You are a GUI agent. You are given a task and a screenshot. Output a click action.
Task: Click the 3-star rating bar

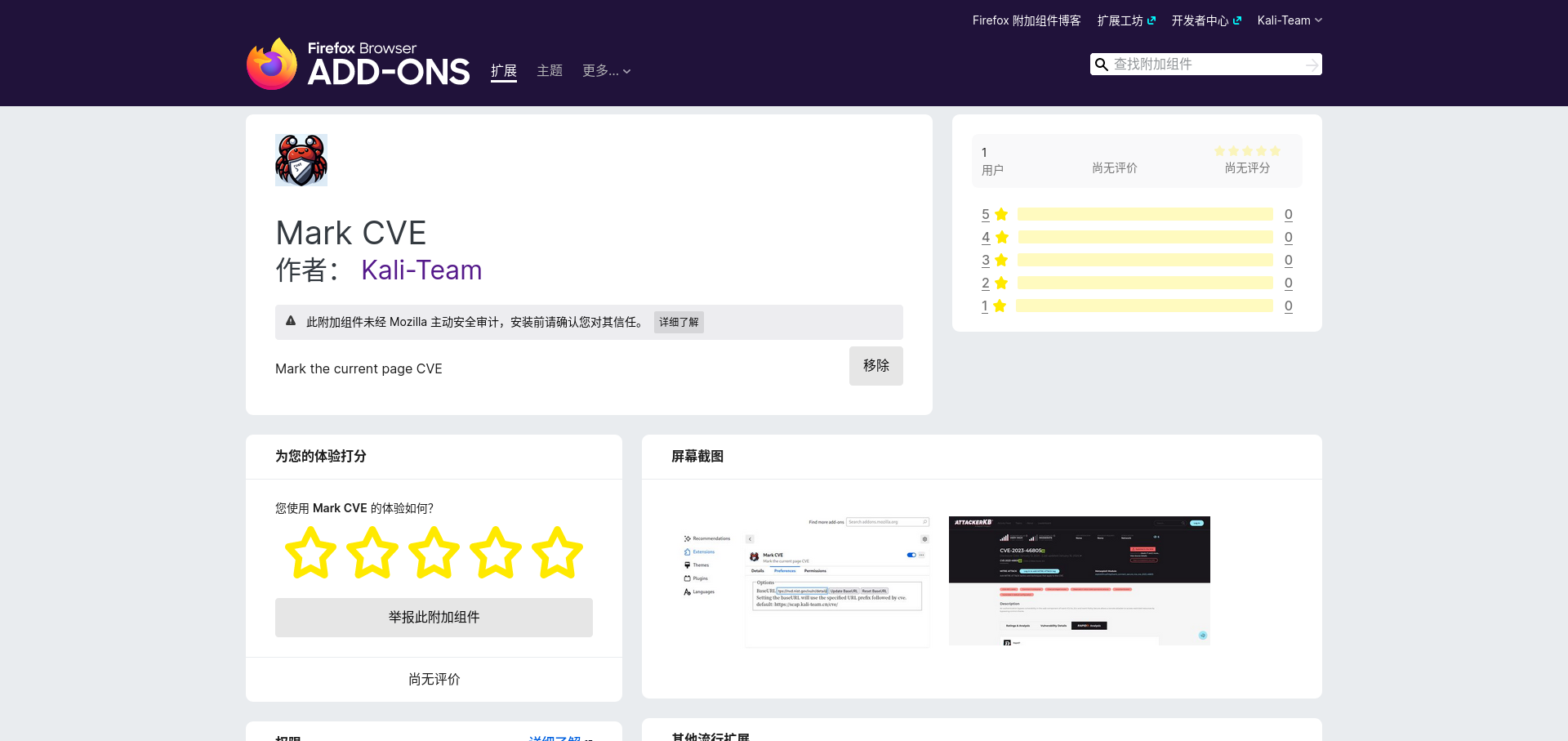(x=1145, y=260)
